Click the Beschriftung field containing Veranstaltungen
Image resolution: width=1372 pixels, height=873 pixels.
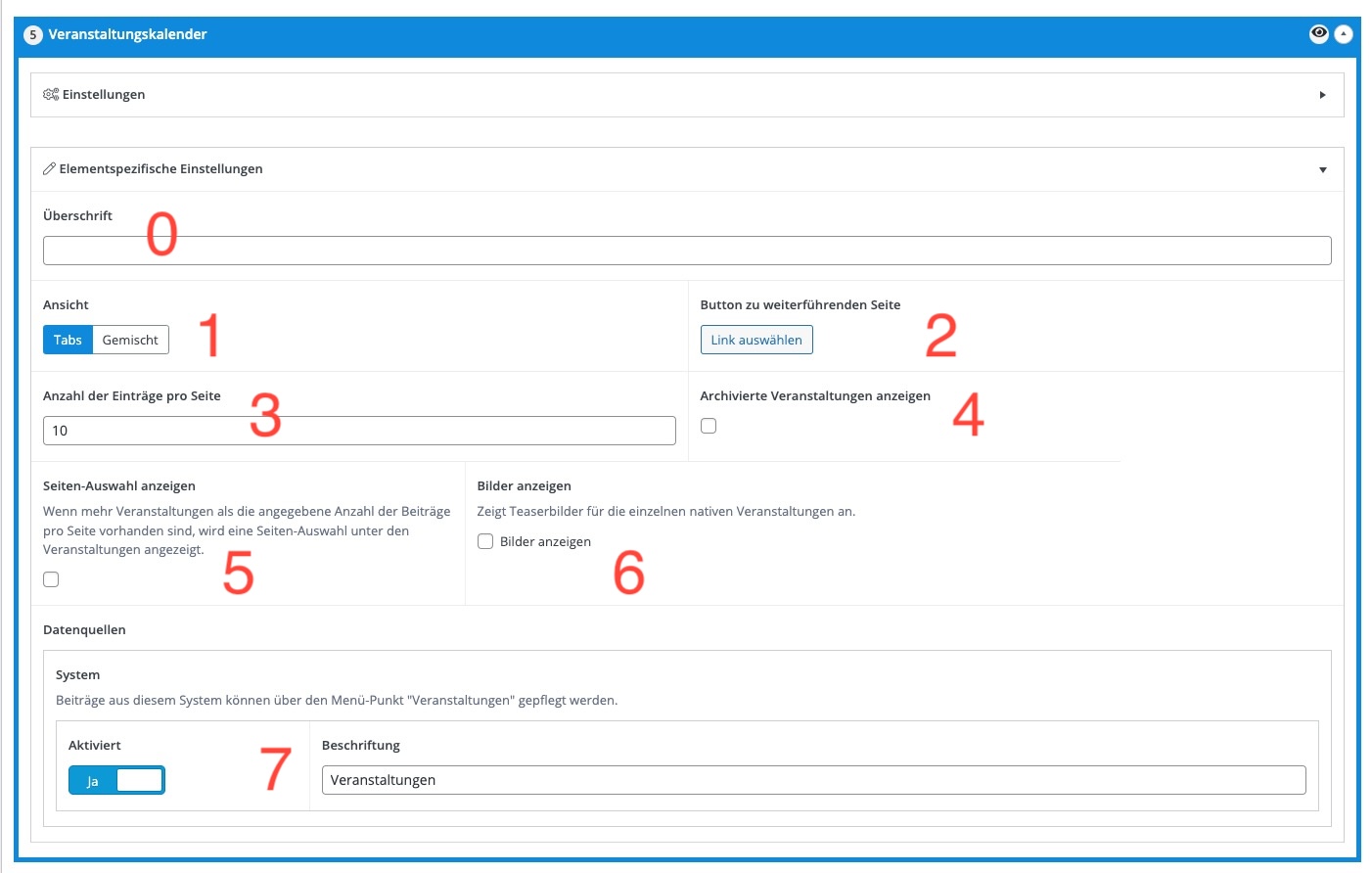coord(813,780)
